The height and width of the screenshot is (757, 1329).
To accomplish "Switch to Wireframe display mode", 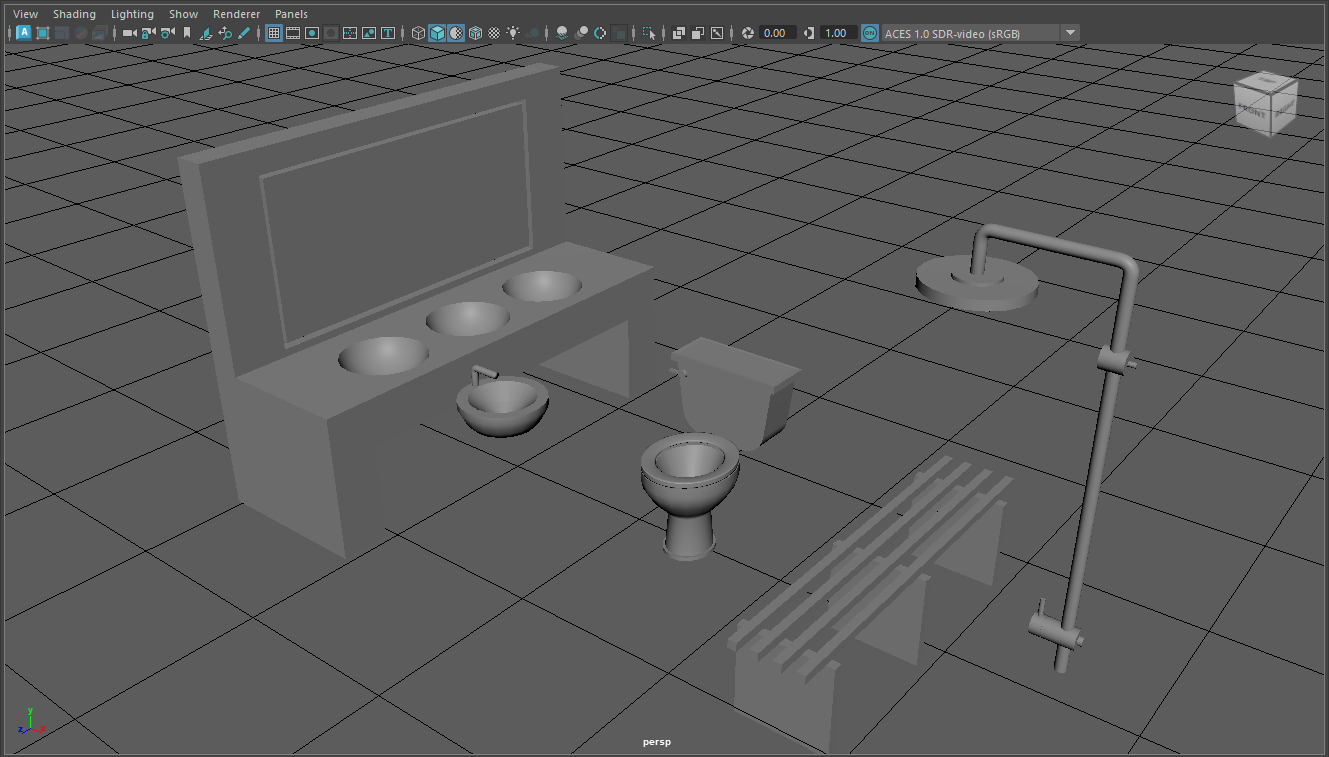I will point(418,33).
